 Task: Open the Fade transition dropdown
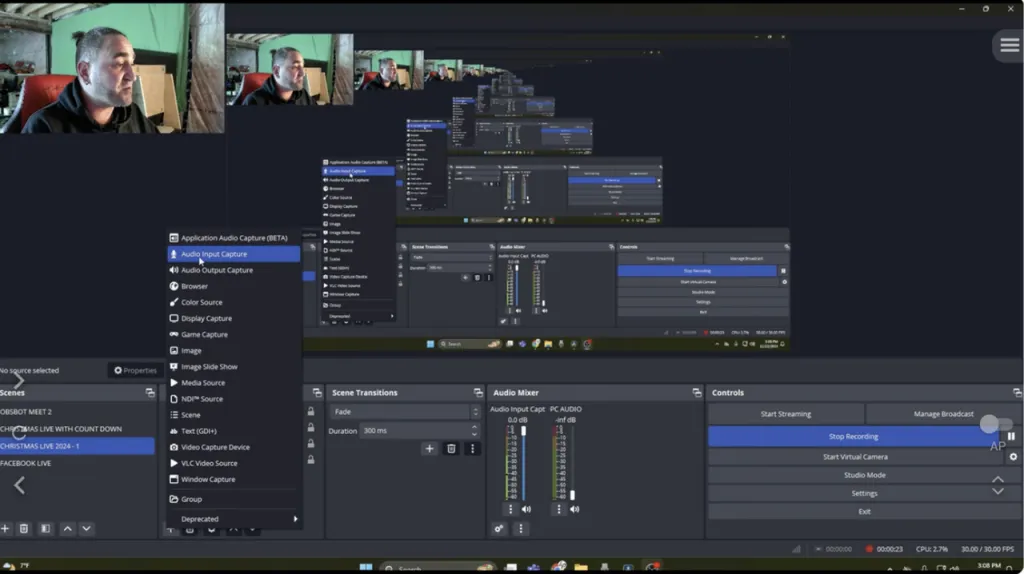click(x=406, y=411)
